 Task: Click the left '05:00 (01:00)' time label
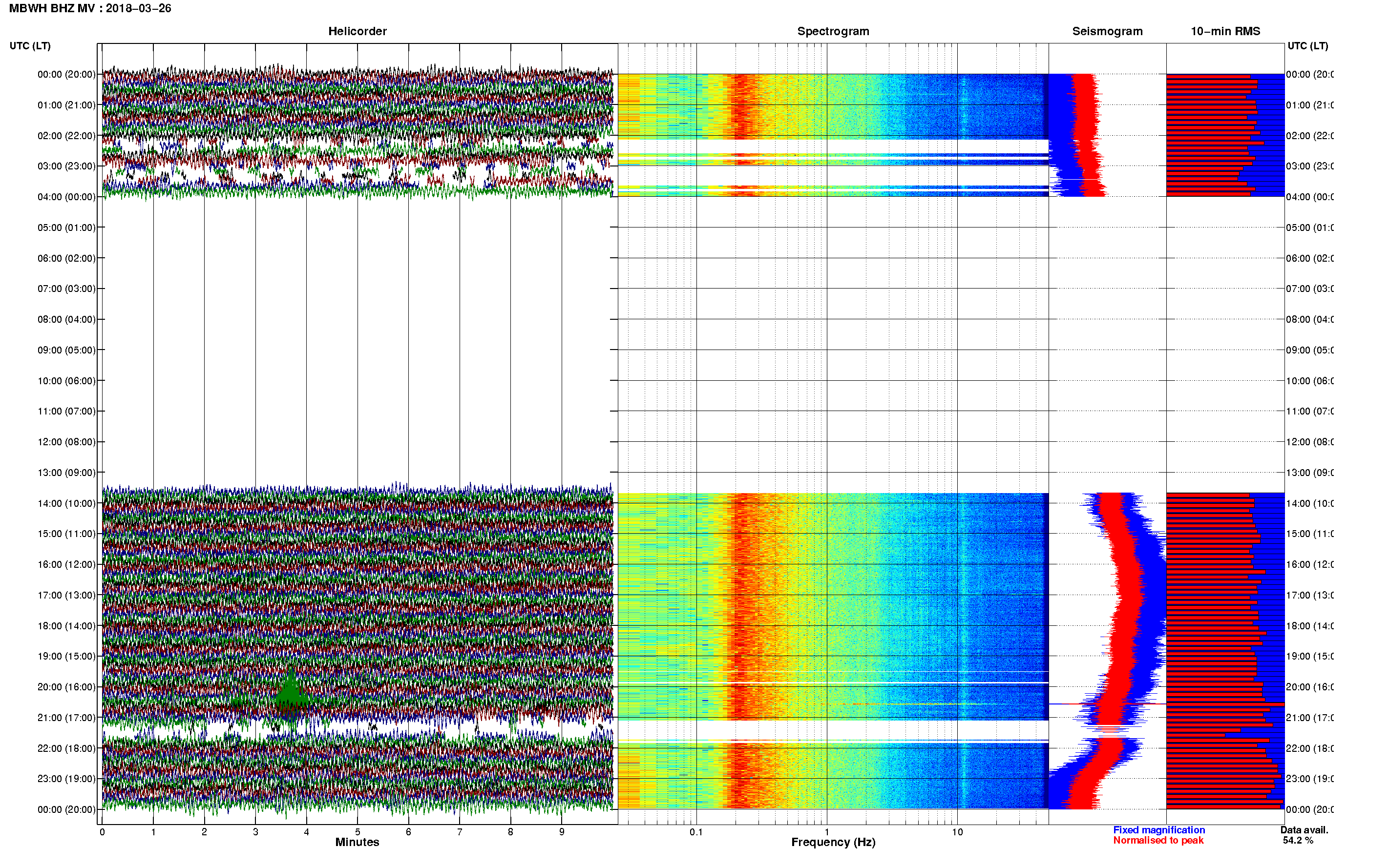tap(66, 227)
